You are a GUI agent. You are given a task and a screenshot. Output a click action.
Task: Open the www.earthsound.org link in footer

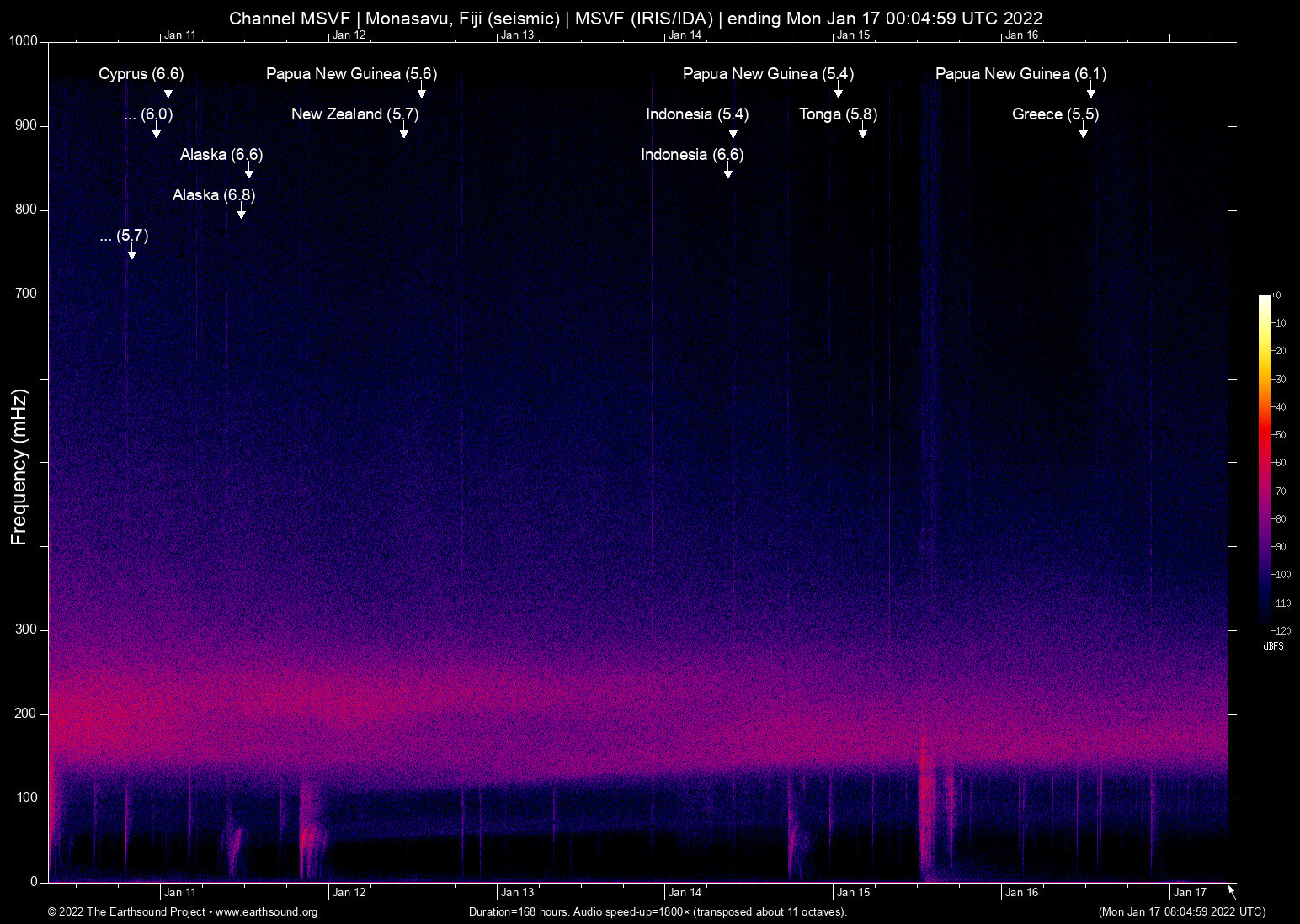[x=266, y=912]
